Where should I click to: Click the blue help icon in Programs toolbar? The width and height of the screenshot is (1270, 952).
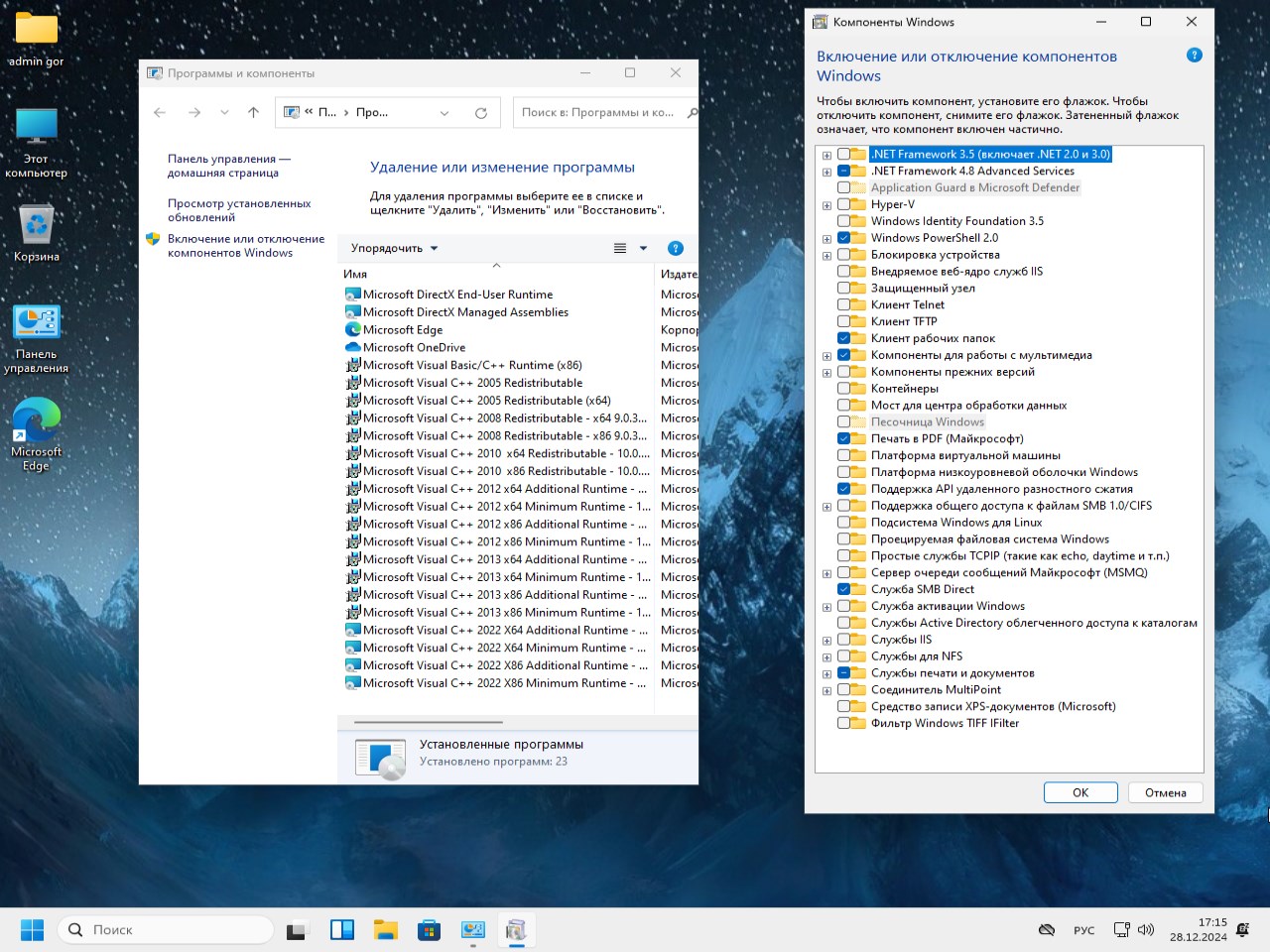(x=676, y=249)
